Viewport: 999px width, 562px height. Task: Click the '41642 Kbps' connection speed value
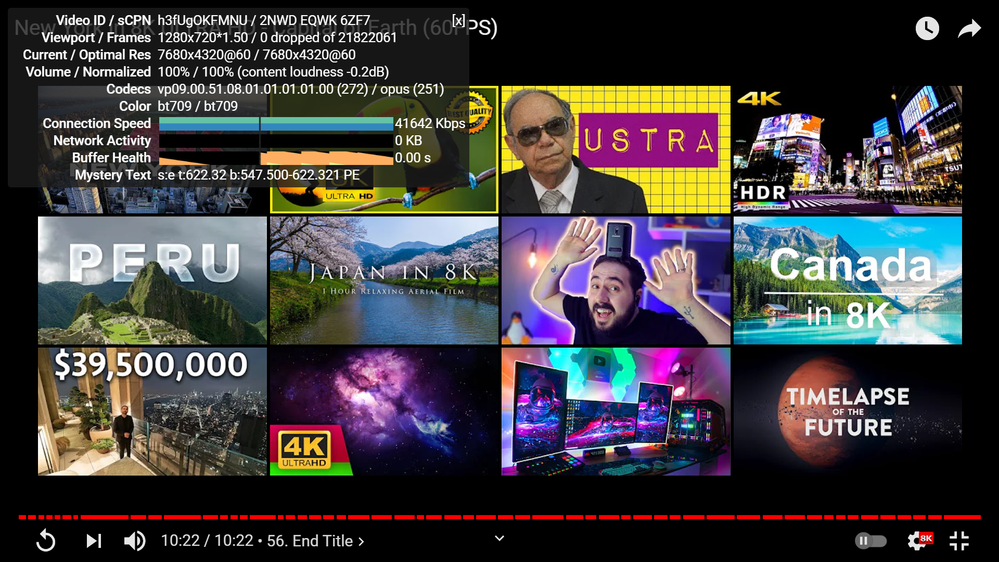(430, 124)
